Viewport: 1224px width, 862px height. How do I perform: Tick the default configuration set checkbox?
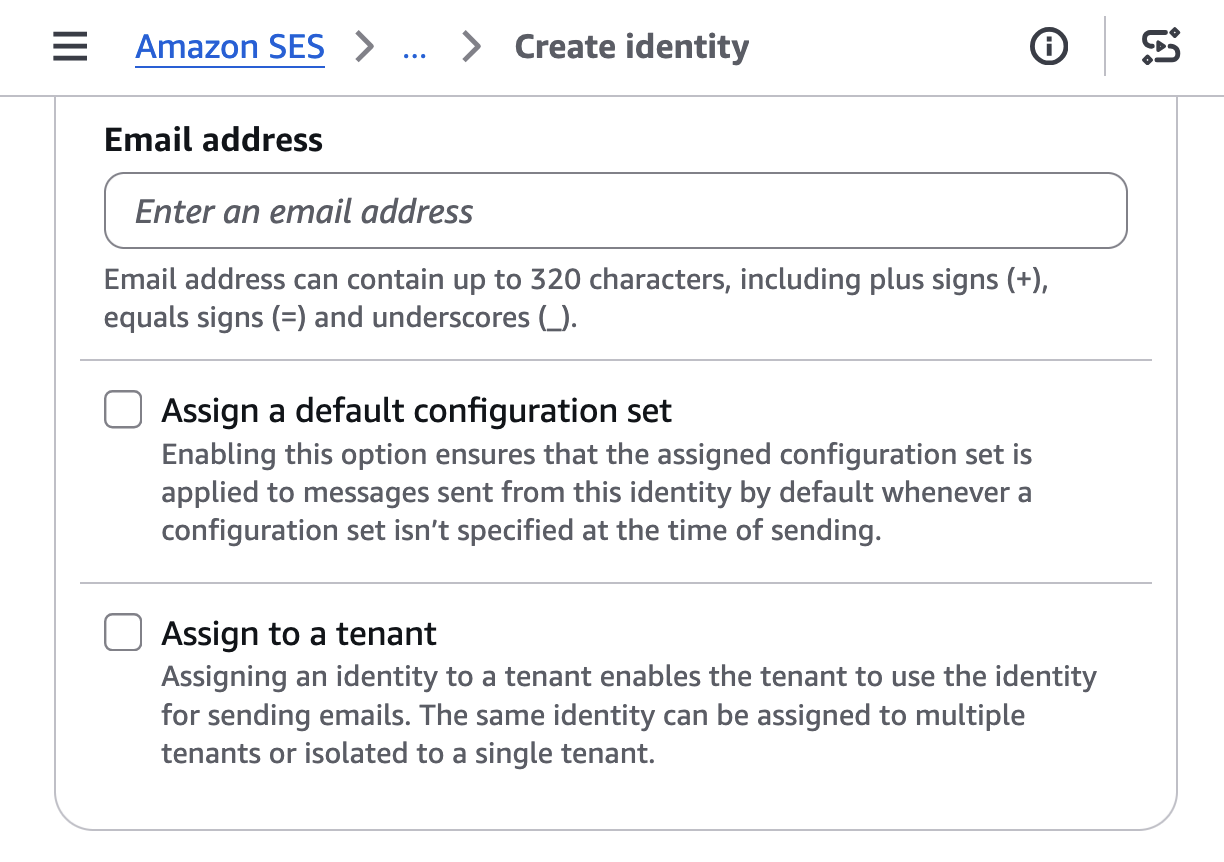(x=122, y=409)
